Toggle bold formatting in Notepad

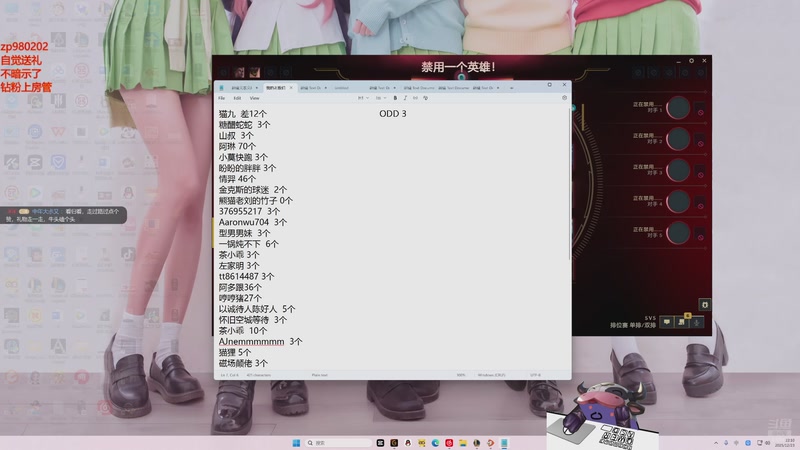click(x=395, y=98)
